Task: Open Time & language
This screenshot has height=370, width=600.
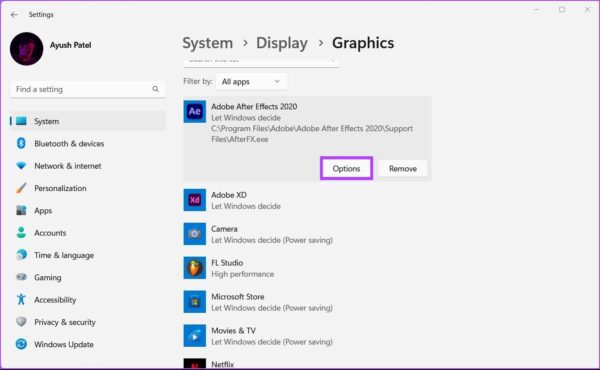Action: point(64,255)
